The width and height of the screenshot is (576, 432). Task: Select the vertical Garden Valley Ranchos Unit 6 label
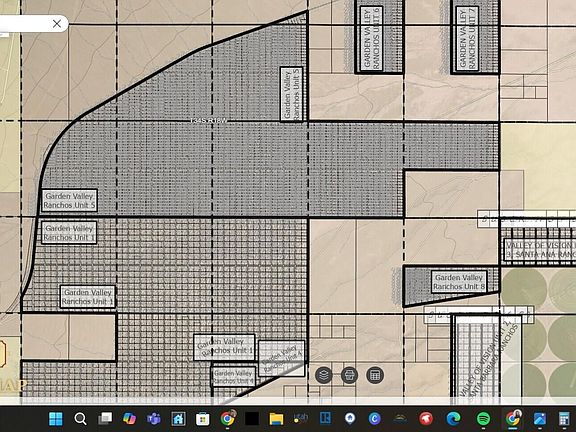pos(371,39)
